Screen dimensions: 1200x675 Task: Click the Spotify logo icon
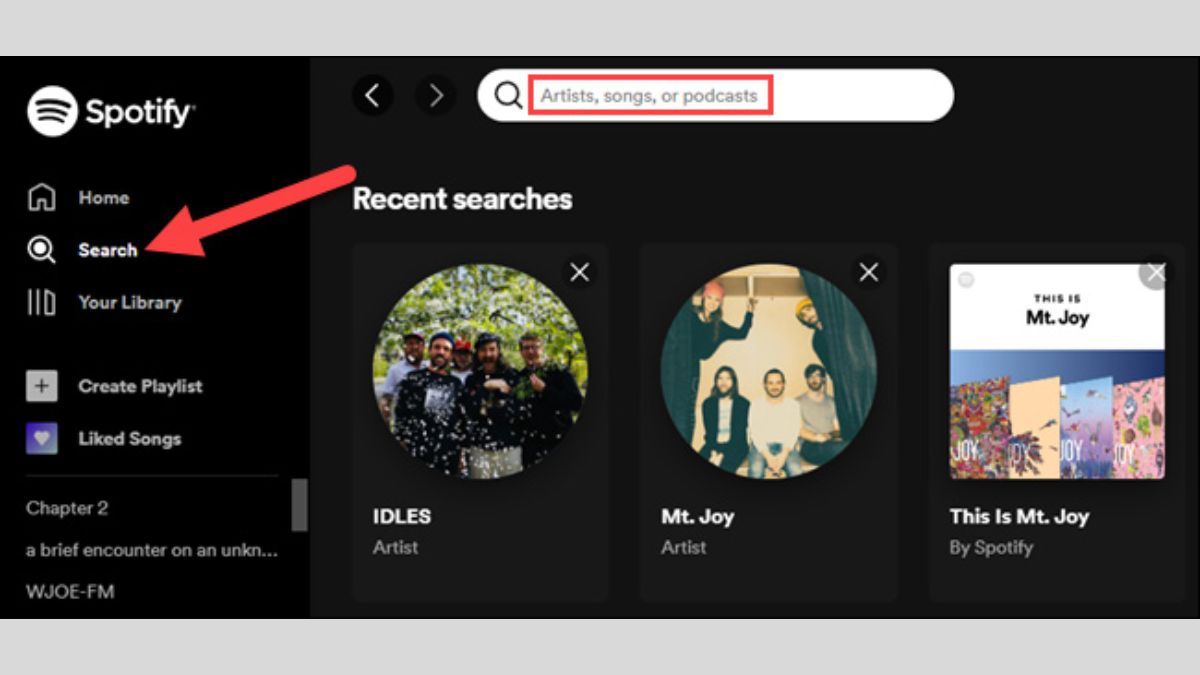coord(53,111)
